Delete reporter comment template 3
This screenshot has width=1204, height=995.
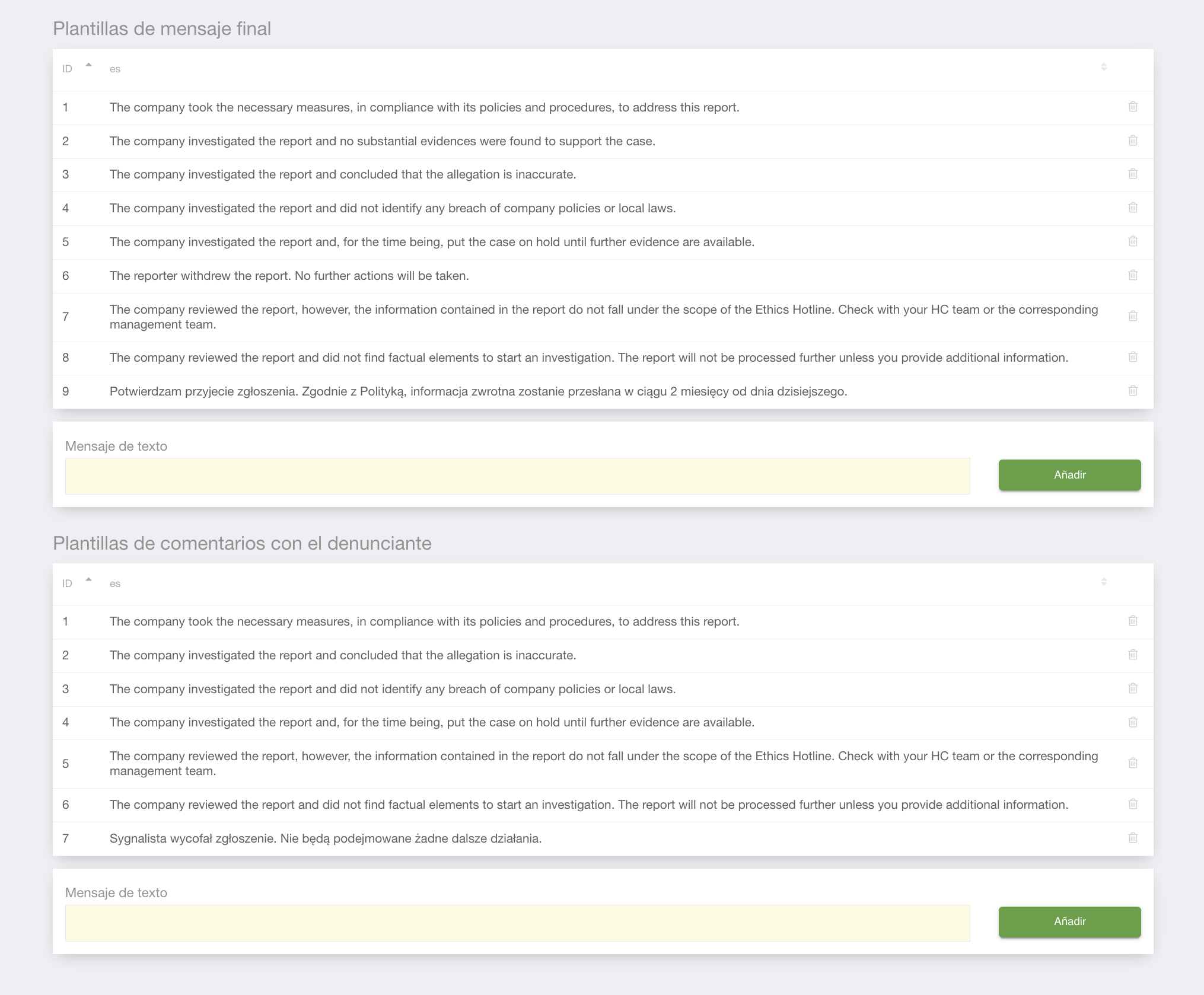click(x=1133, y=688)
